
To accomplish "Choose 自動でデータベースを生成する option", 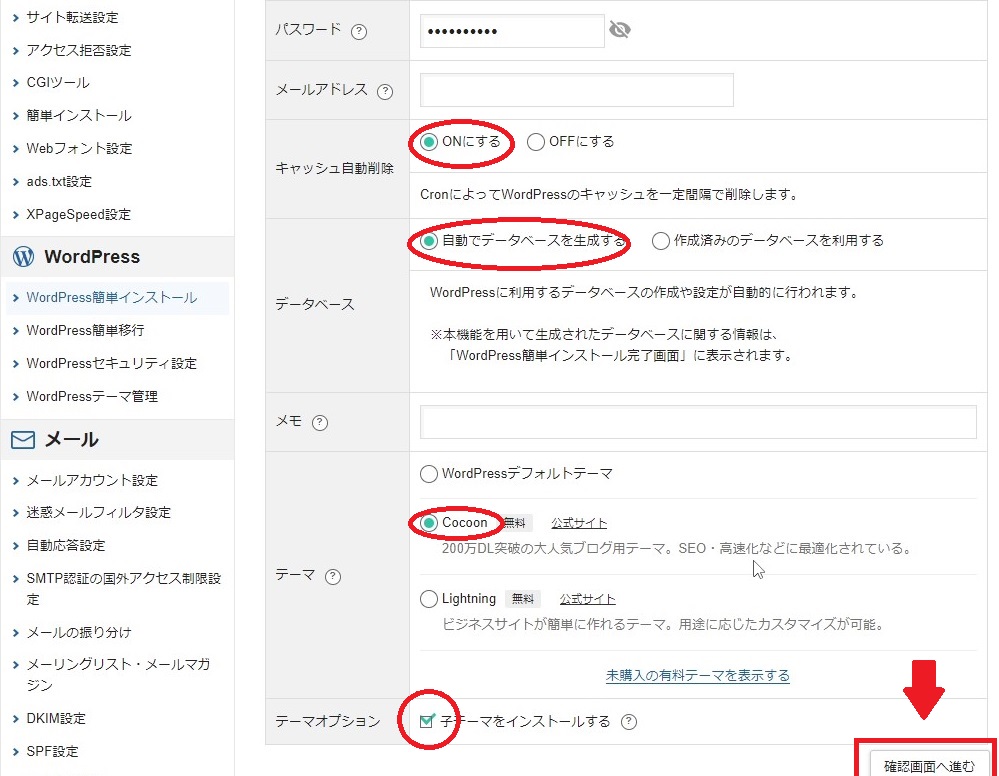I will coord(429,241).
